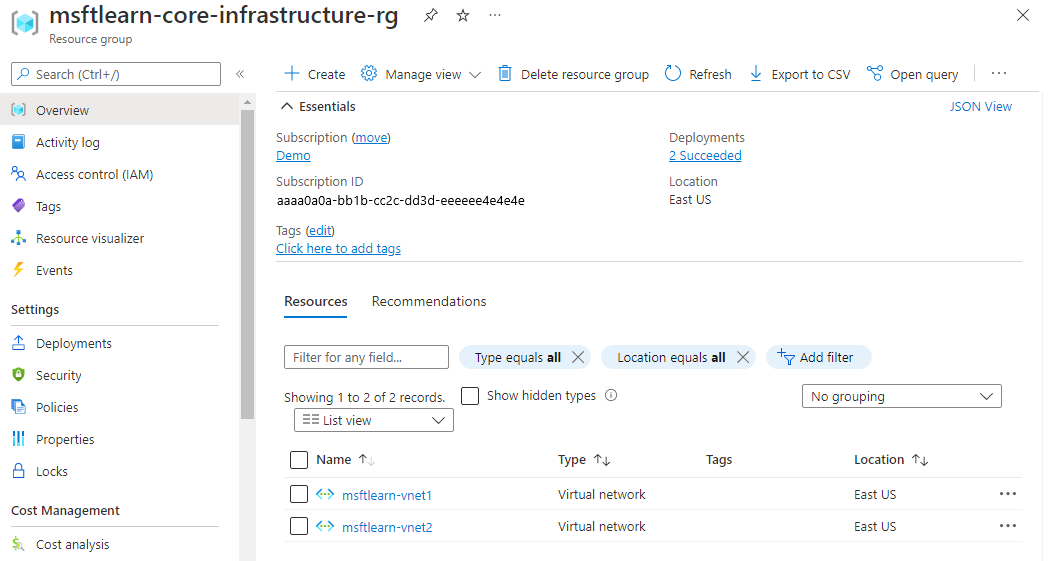Click the Locks padlock icon
The height and width of the screenshot is (561, 1051).
[19, 471]
